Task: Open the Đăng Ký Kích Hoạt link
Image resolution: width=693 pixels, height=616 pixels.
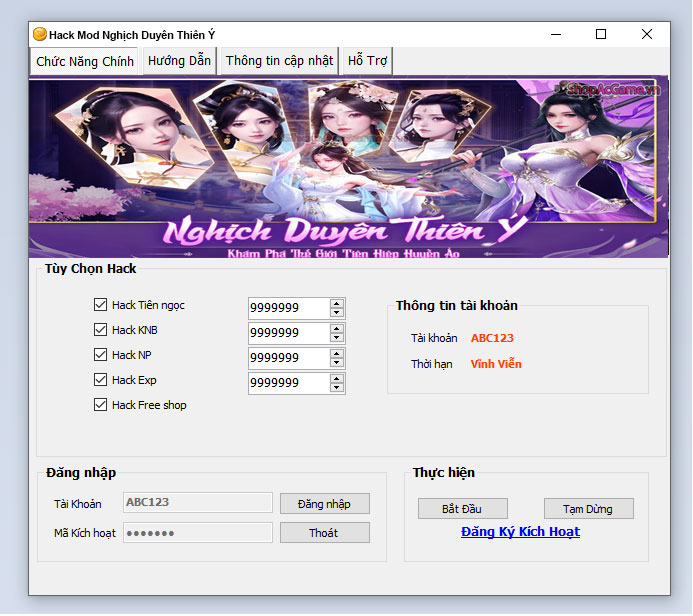Action: click(520, 532)
